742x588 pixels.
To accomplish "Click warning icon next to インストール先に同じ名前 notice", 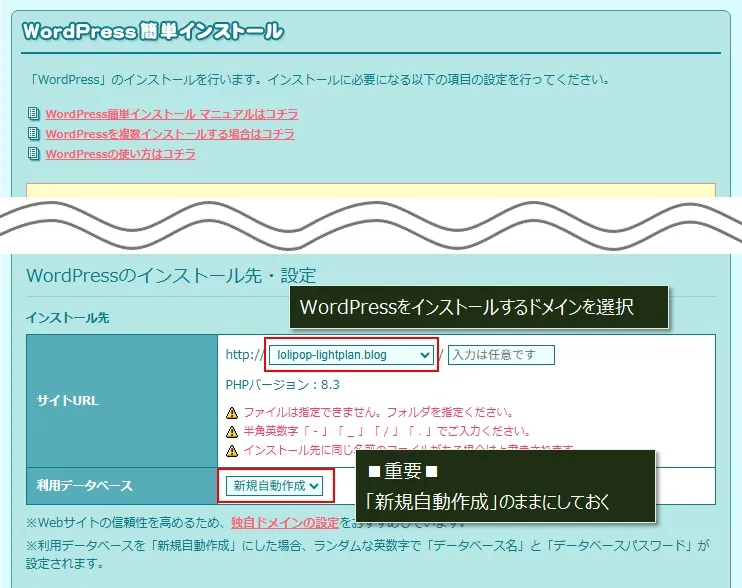I will (232, 450).
